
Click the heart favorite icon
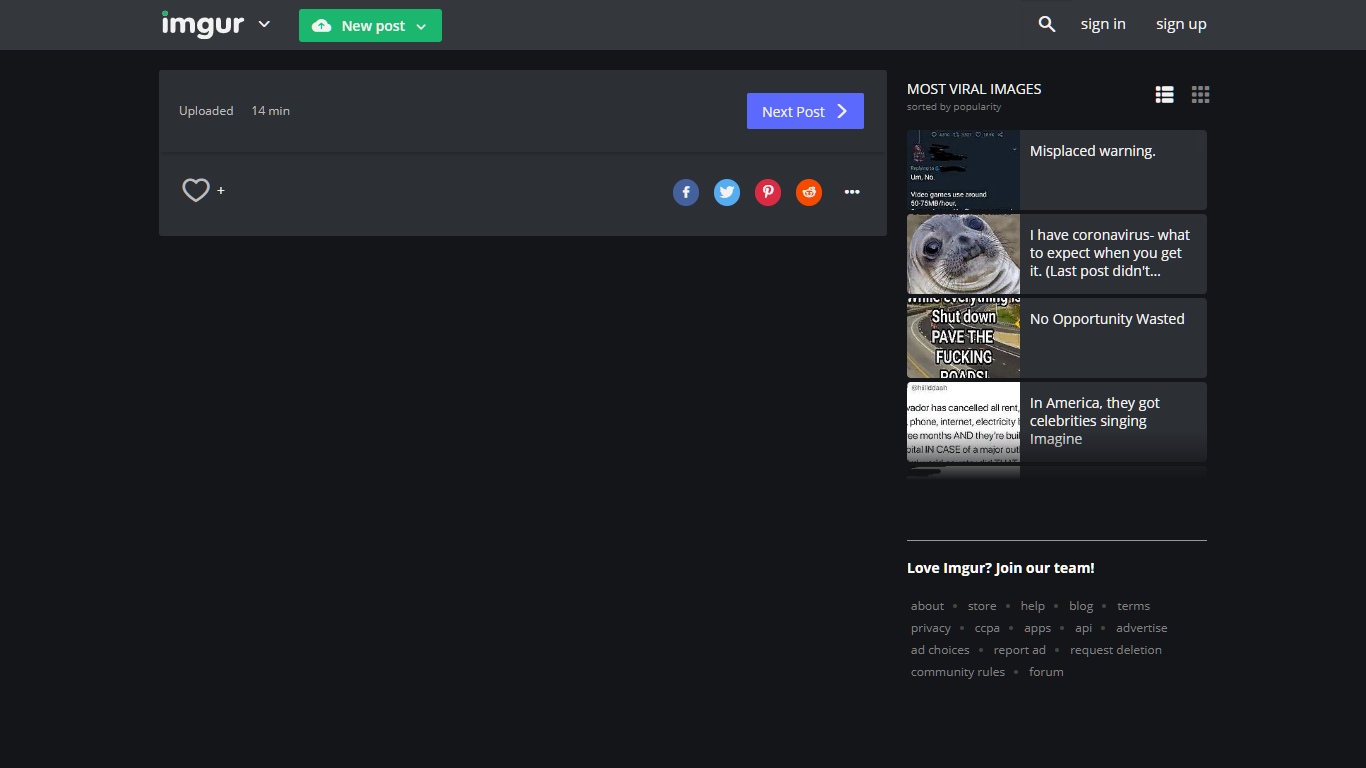pyautogui.click(x=196, y=190)
